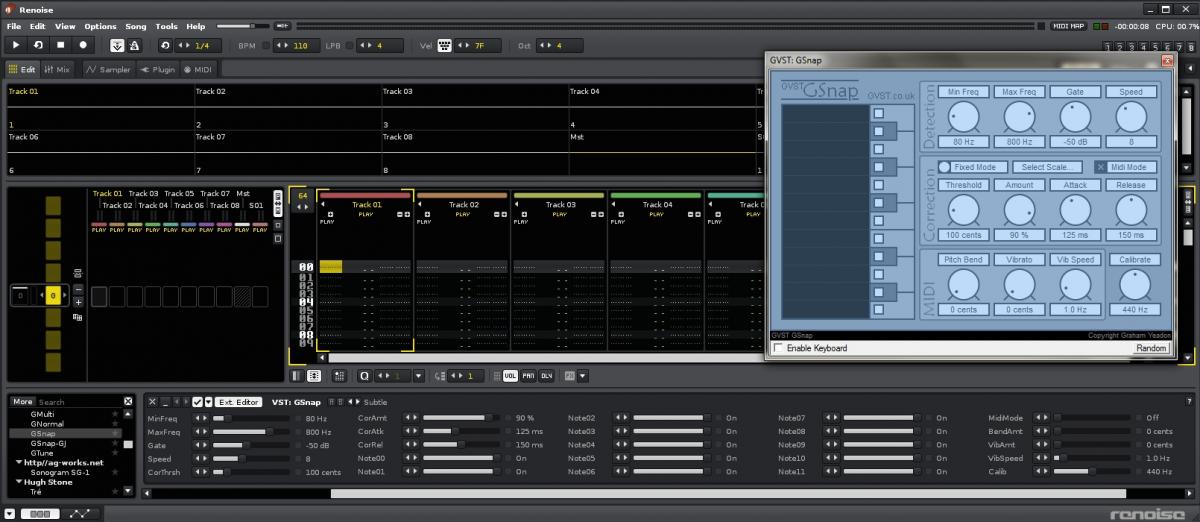
Task: Click the block loop icon beside 1/4
Action: [165, 45]
